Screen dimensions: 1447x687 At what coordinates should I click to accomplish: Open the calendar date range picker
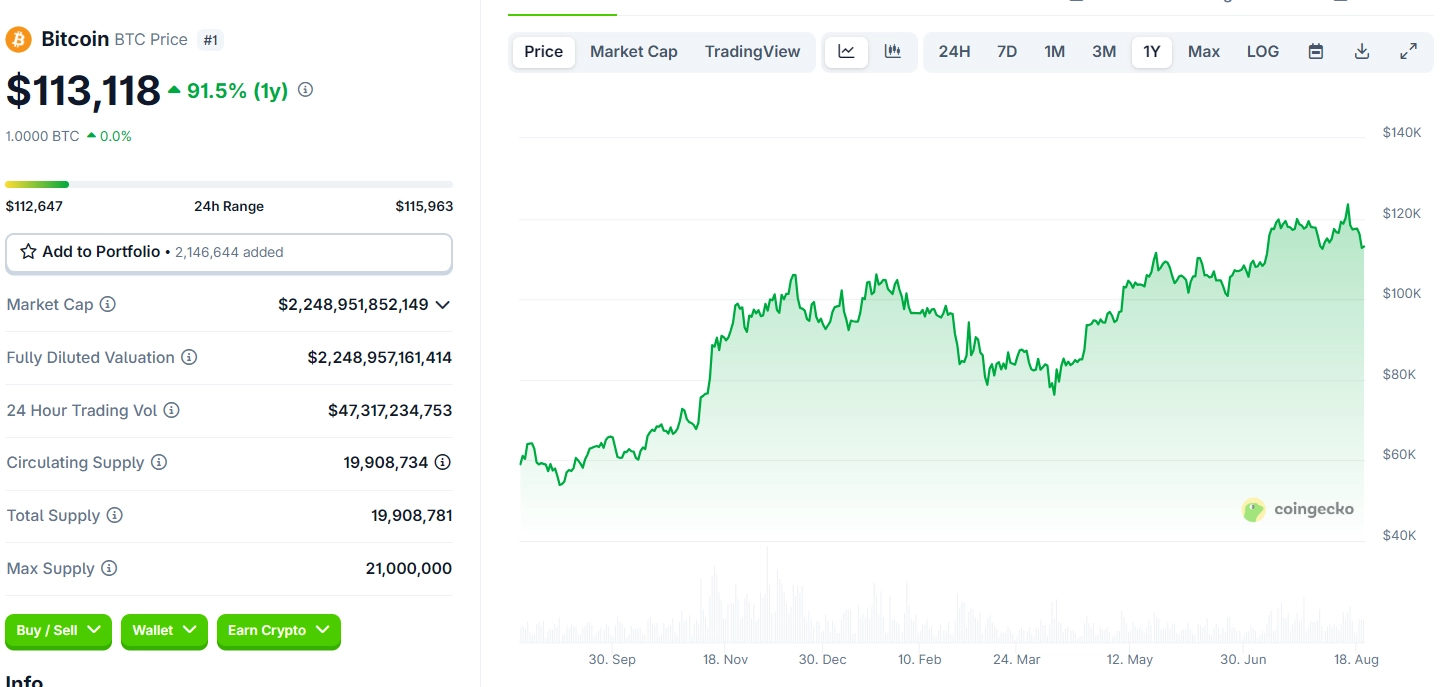[1316, 52]
